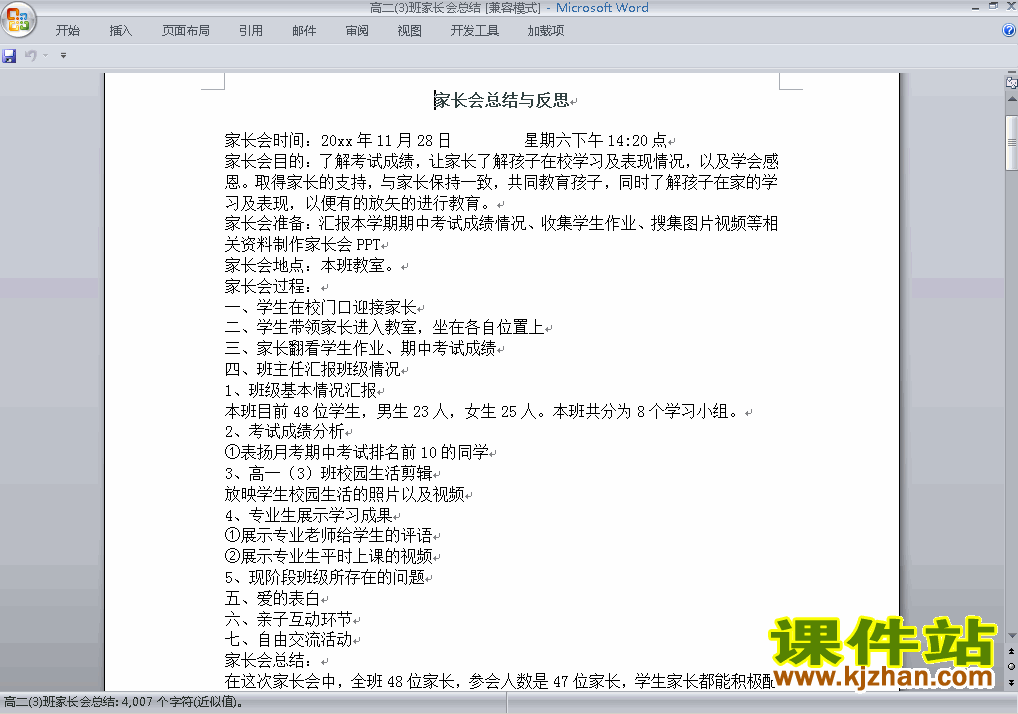Click the line 二、学生带领家长进入教室
Image resolution: width=1018 pixels, height=714 pixels.
[x=384, y=327]
